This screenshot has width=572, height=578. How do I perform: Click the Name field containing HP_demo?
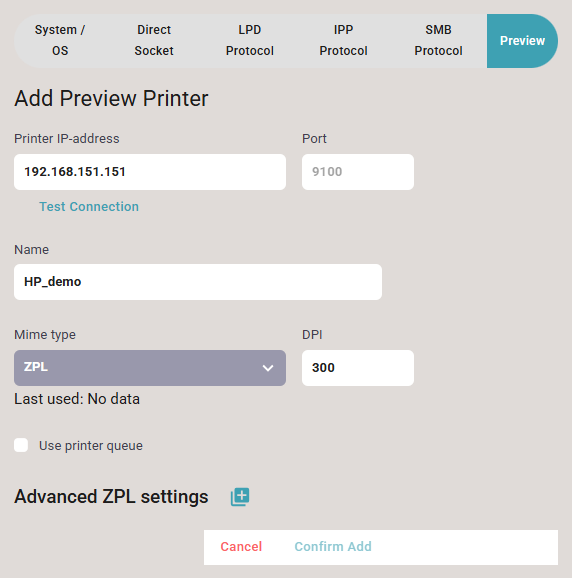point(198,282)
